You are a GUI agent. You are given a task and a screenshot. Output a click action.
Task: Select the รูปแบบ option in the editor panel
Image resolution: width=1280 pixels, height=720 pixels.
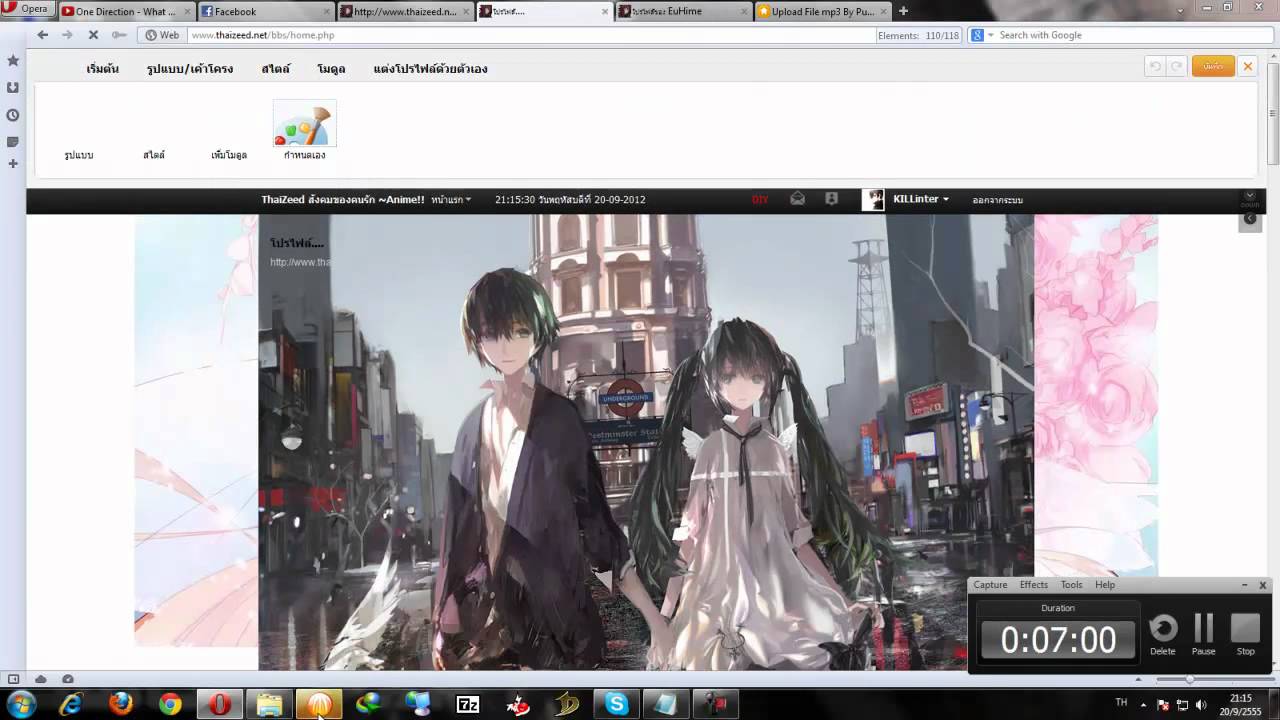pos(79,155)
